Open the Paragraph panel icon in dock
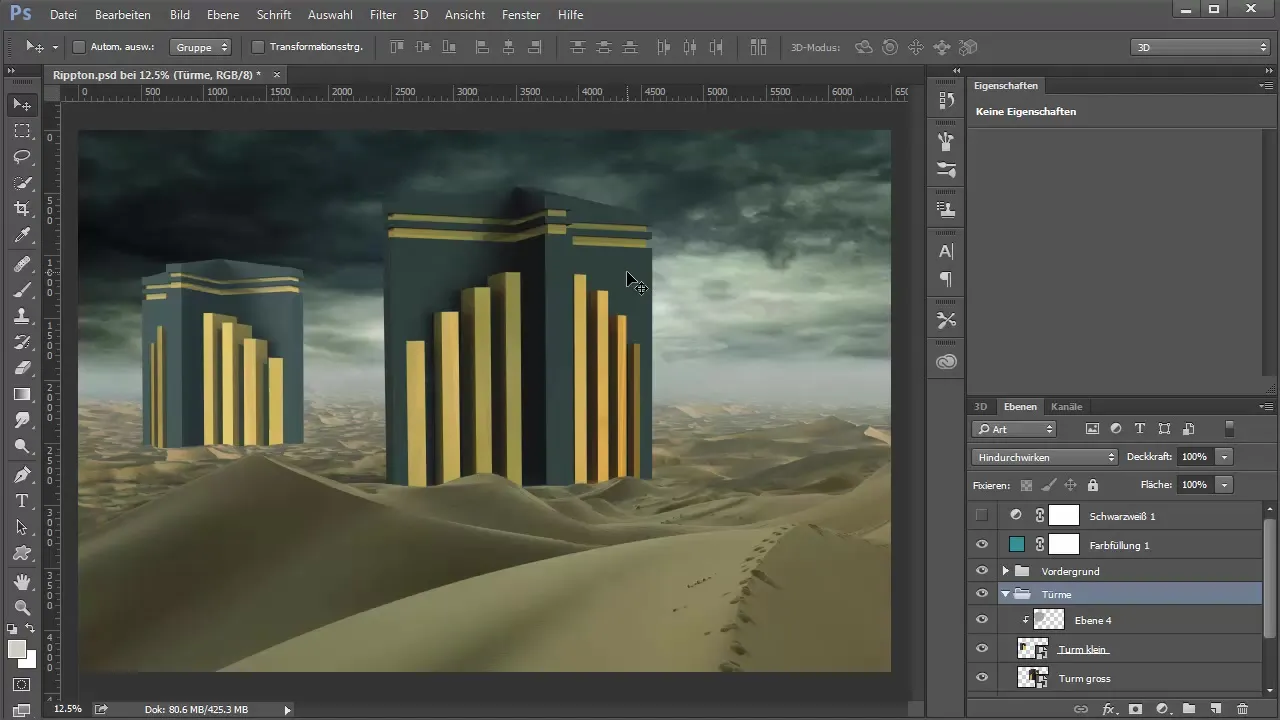 tap(946, 279)
